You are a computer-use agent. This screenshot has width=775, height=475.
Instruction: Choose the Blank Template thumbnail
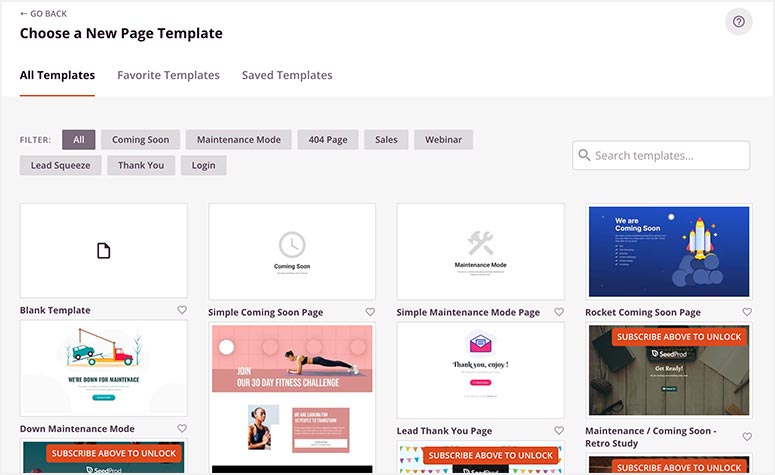coord(104,251)
